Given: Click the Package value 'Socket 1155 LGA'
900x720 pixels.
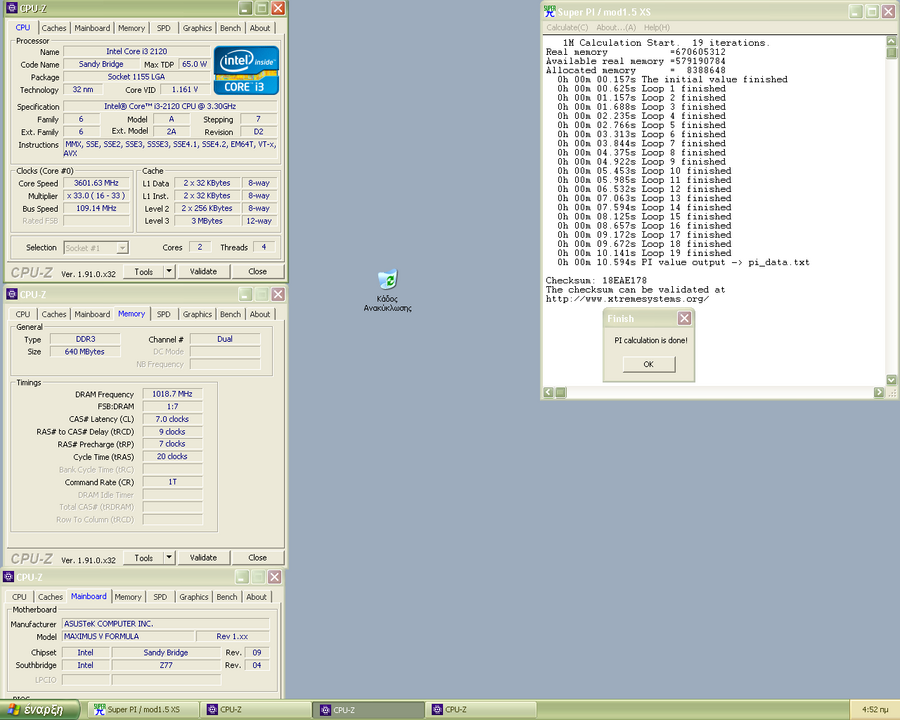Looking at the screenshot, I should click(x=136, y=76).
